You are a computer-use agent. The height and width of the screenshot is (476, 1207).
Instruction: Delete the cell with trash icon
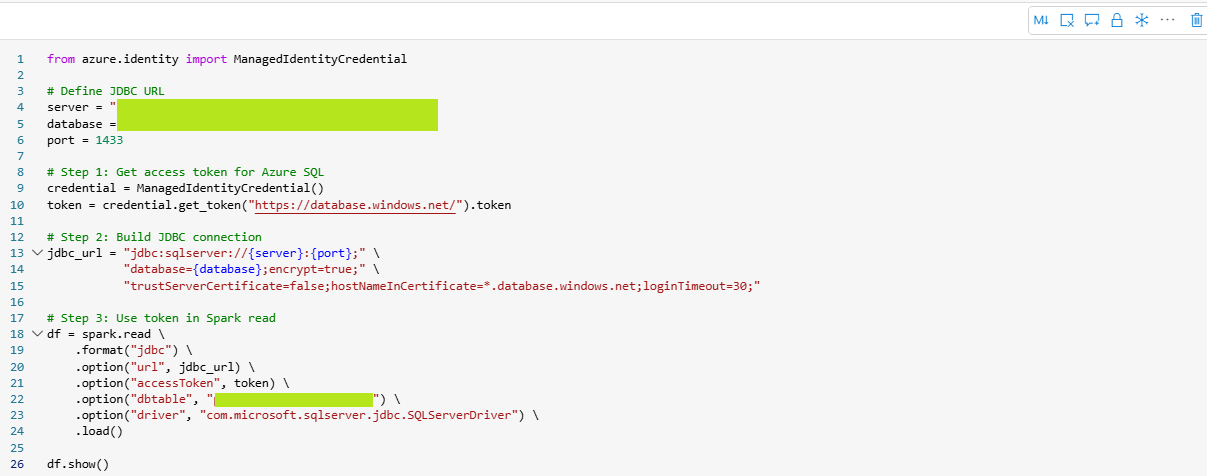(x=1197, y=20)
